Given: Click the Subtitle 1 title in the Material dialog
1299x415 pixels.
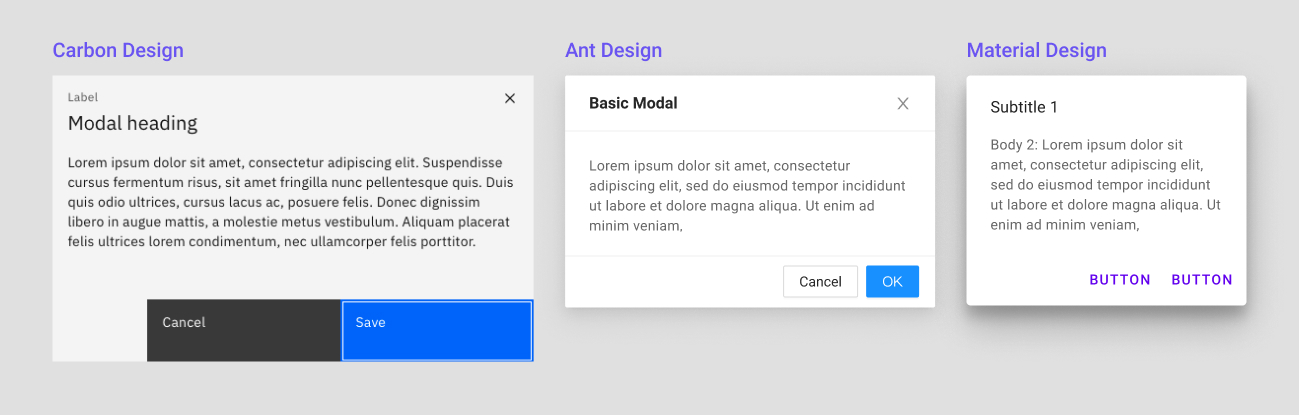Looking at the screenshot, I should point(1024,107).
